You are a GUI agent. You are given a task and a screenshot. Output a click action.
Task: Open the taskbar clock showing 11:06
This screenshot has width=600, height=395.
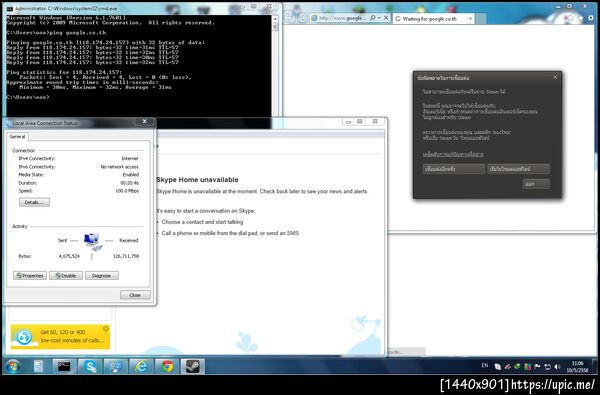point(578,366)
